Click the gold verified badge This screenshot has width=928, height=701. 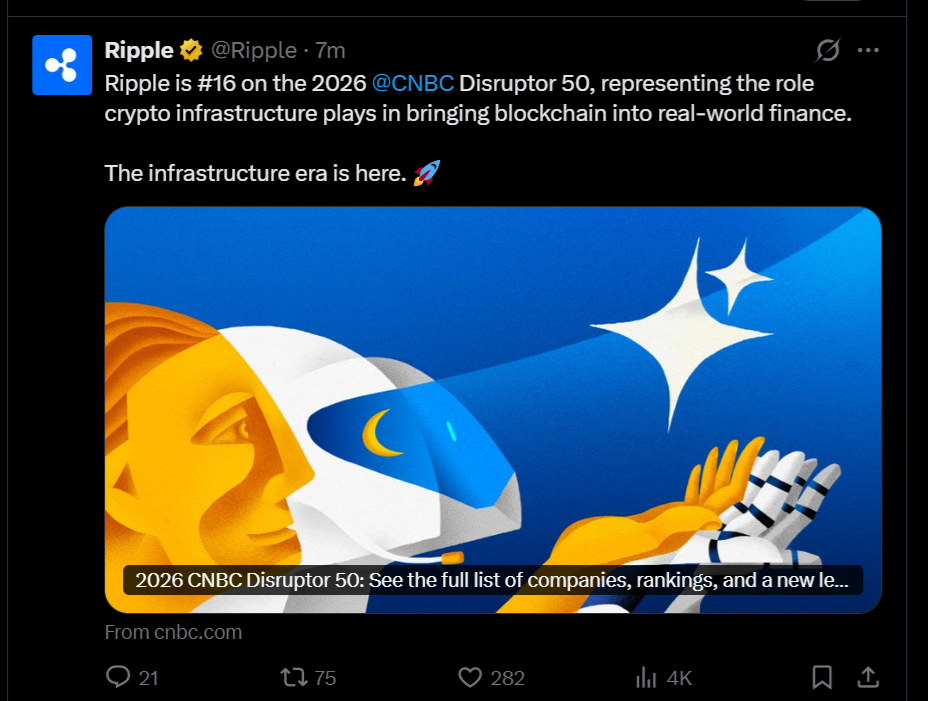click(191, 50)
